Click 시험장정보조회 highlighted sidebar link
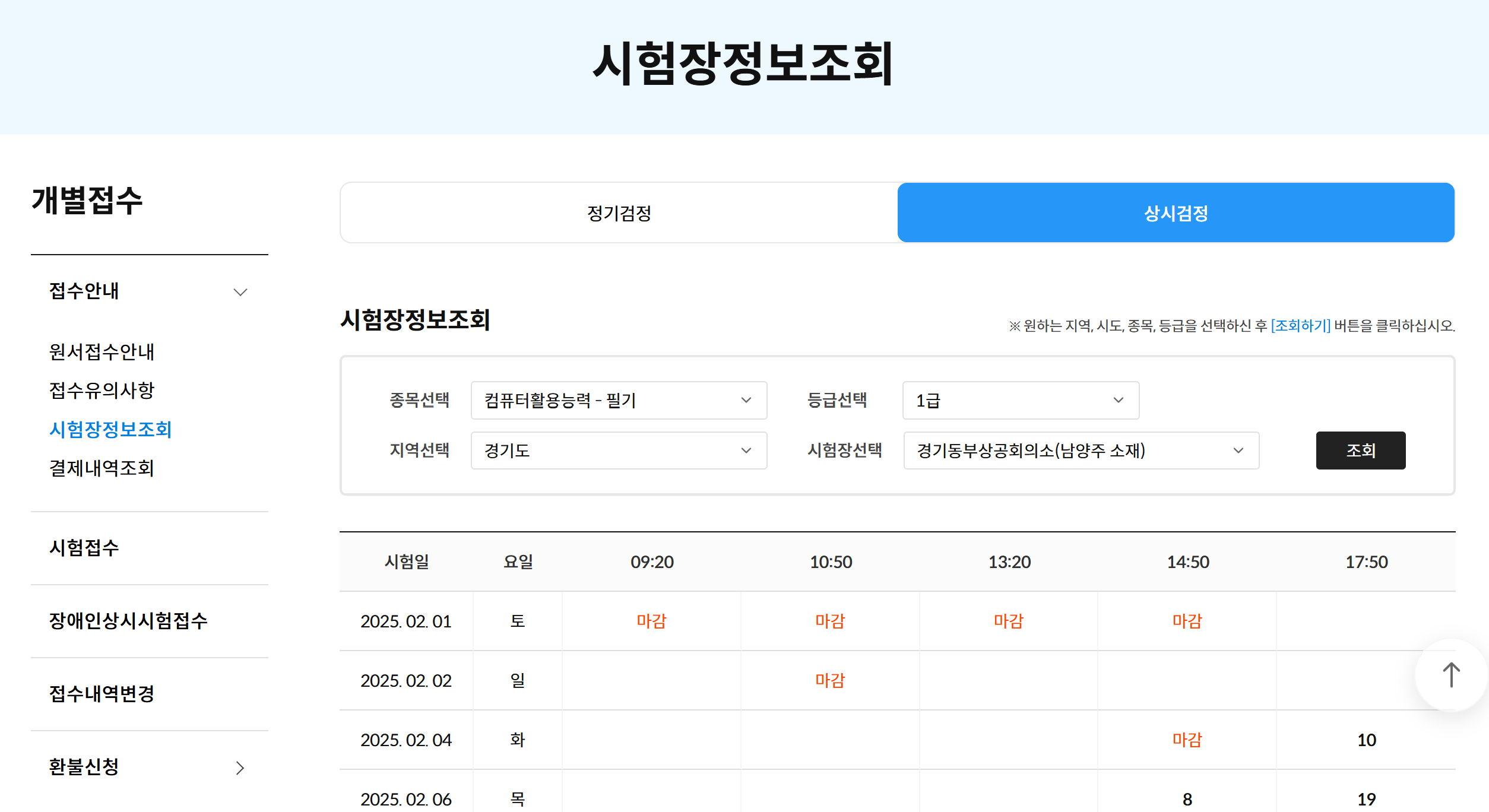Image resolution: width=1489 pixels, height=812 pixels. click(110, 429)
